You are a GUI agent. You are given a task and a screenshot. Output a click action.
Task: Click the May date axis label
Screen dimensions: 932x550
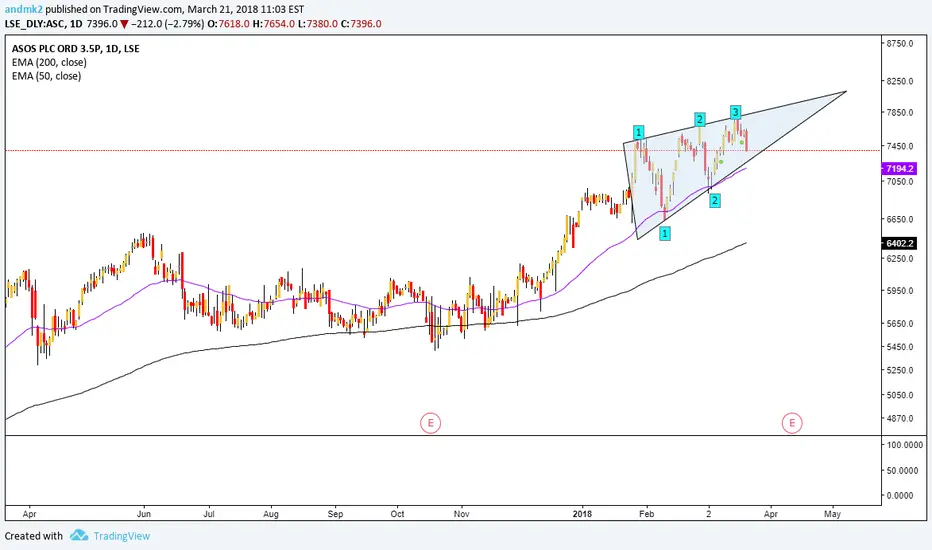832,514
